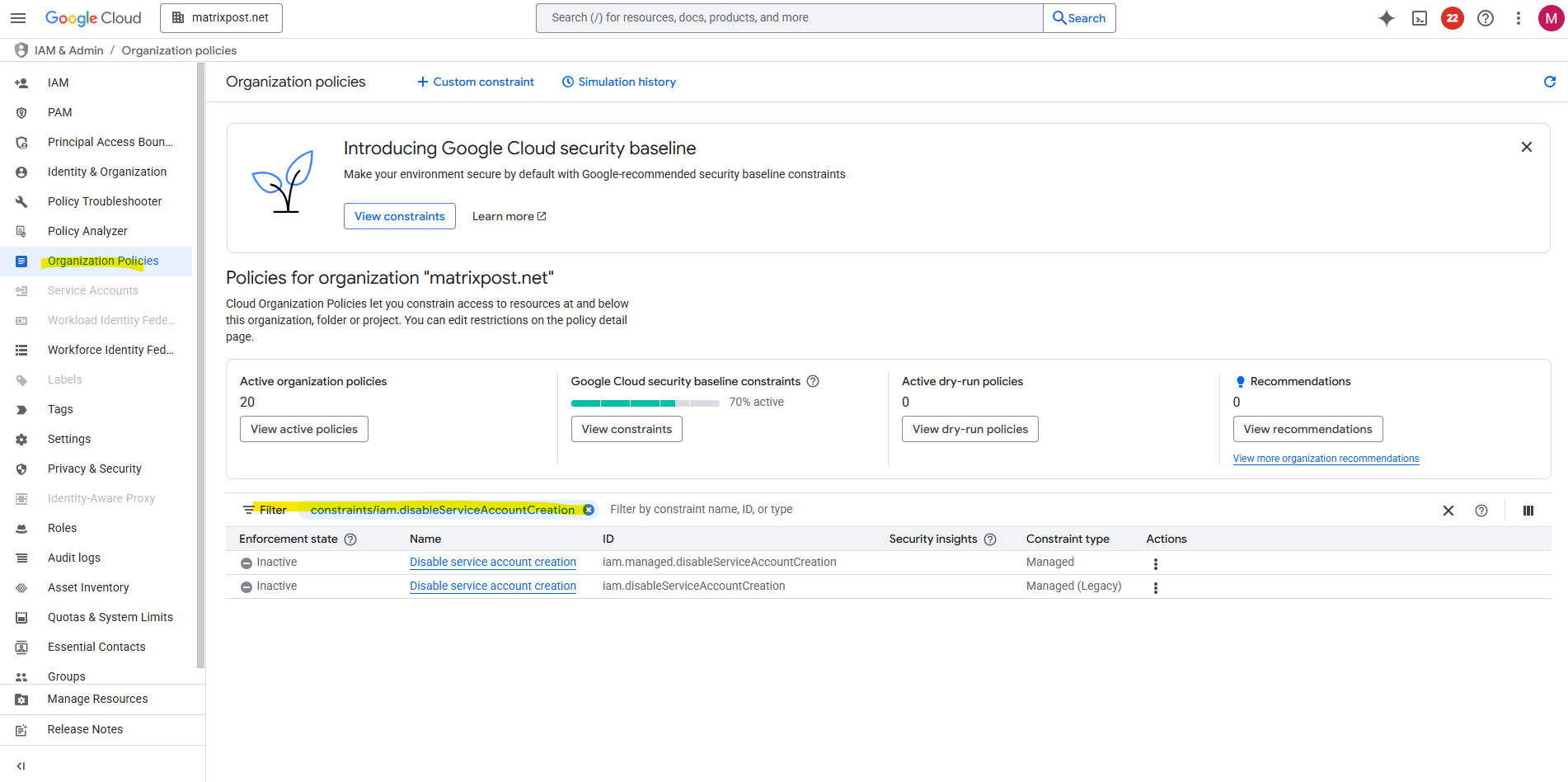Open the matrixpost.net project selector
1568x782 pixels.
[x=221, y=18]
